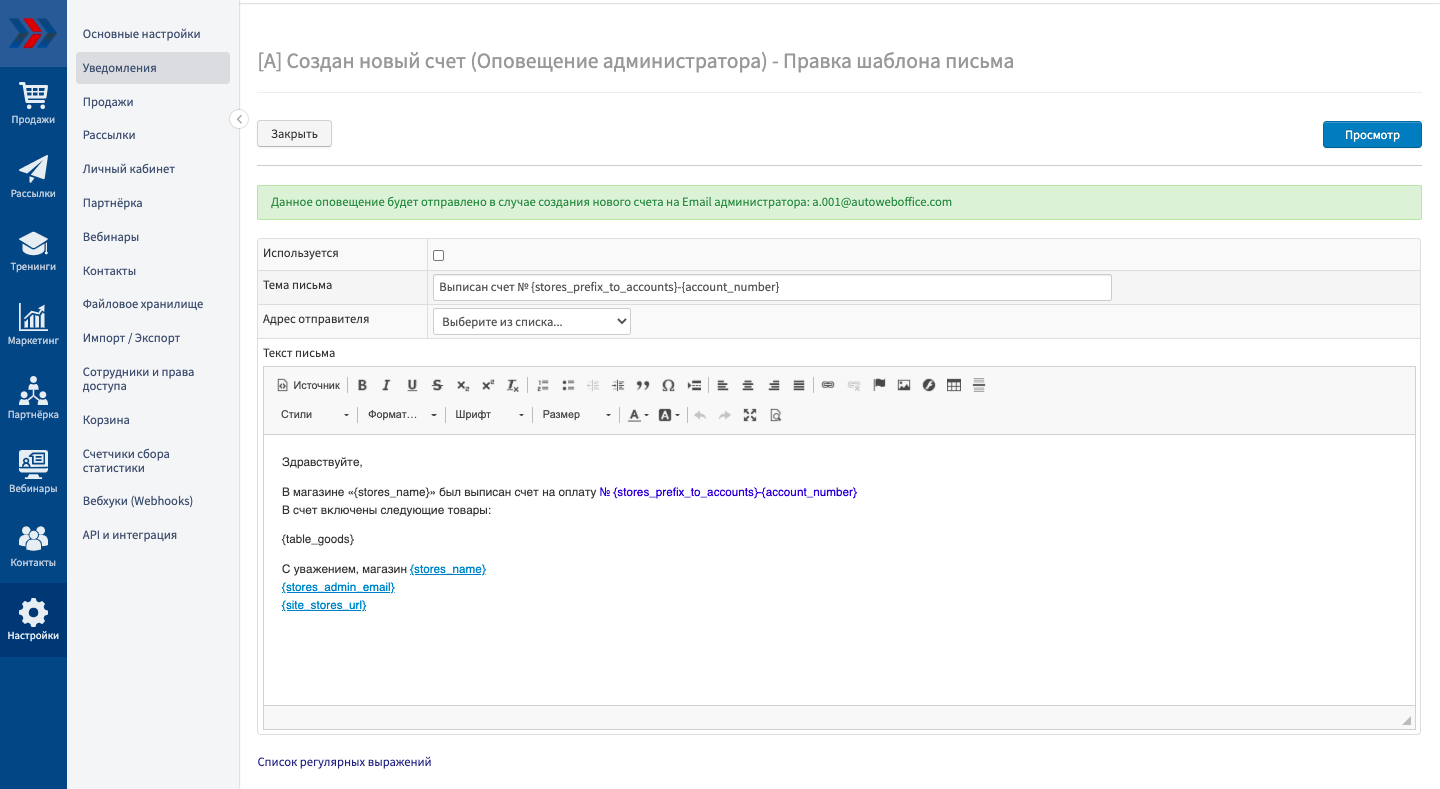Insert Flash object
1440x789 pixels.
(929, 385)
